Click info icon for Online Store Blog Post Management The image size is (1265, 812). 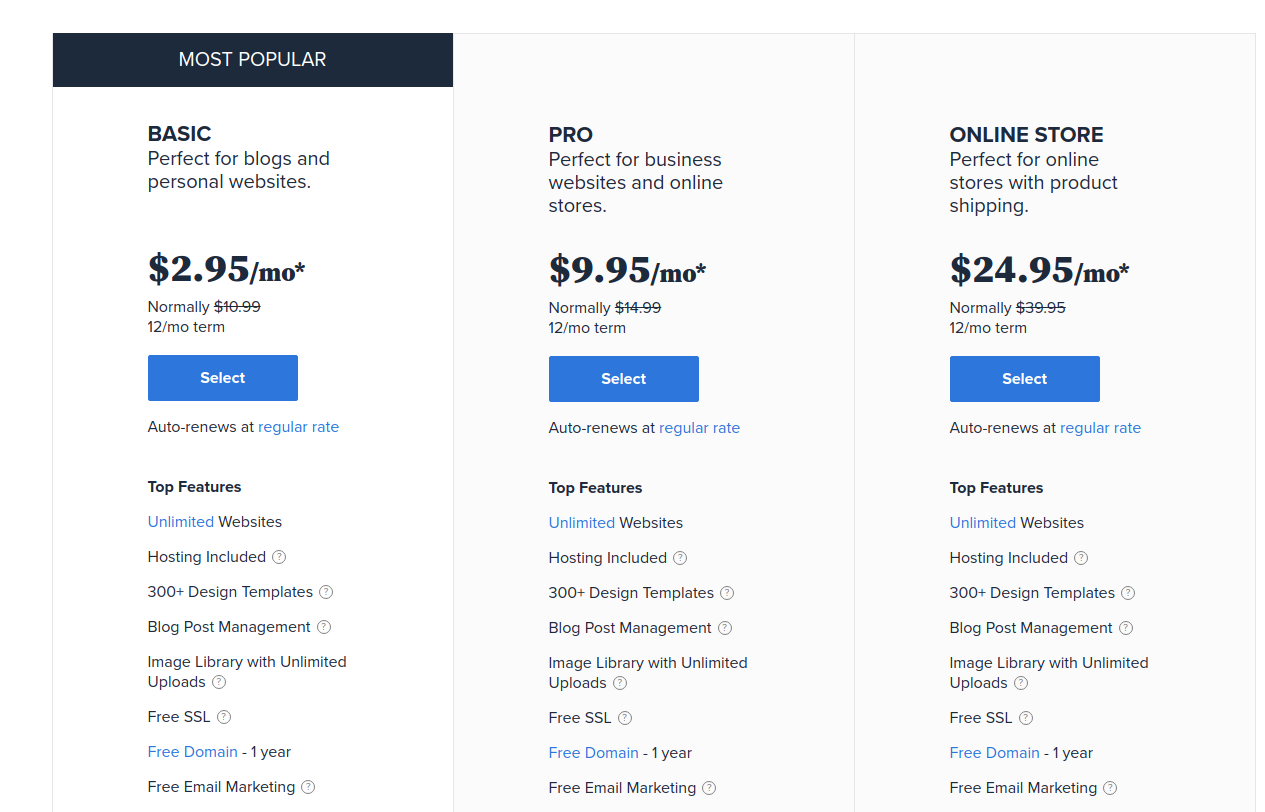coord(1126,628)
